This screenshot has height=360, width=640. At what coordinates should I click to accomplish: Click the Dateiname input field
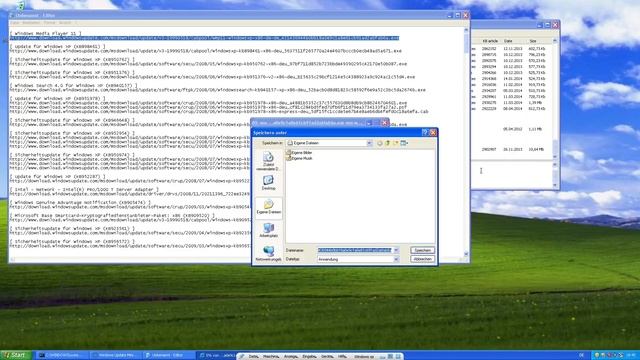355,250
